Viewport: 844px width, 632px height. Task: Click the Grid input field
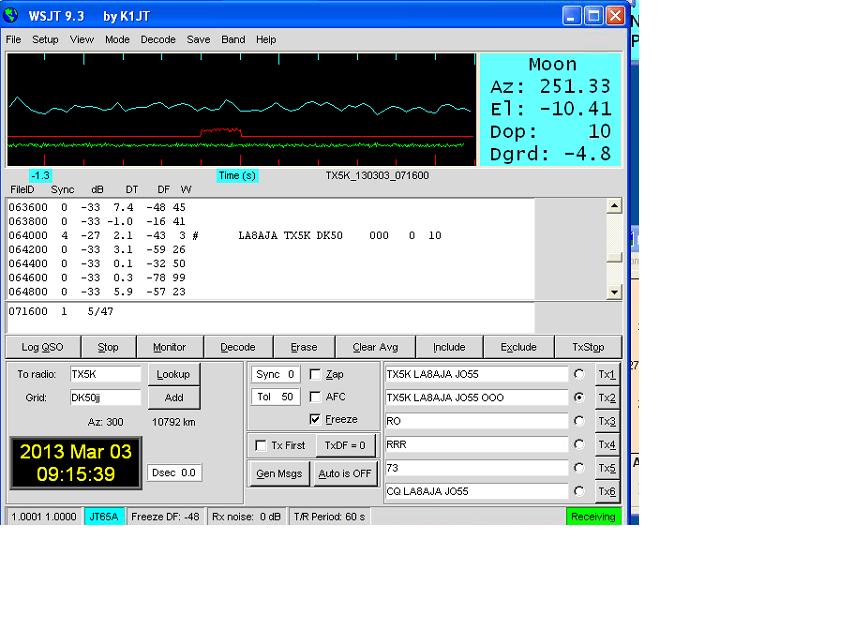[106, 397]
